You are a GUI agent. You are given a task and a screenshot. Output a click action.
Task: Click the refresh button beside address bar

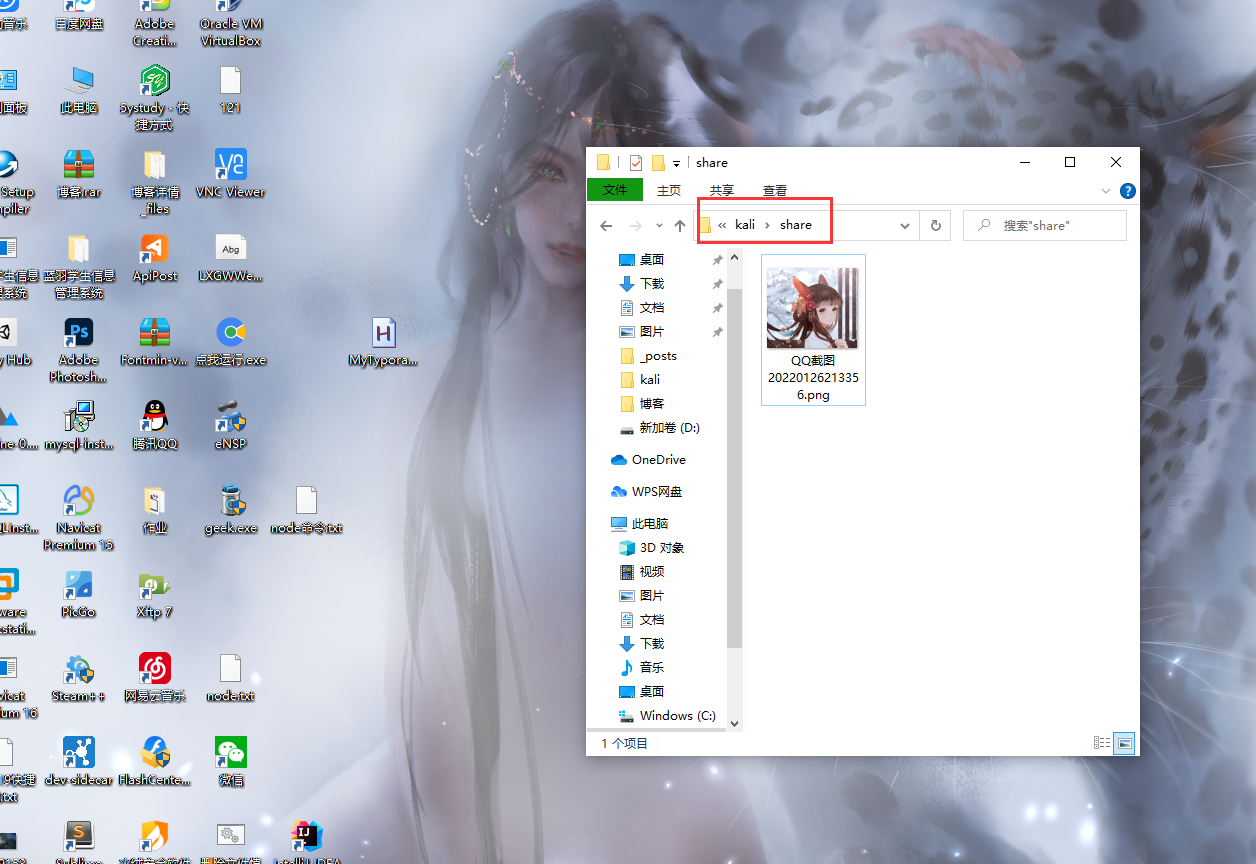click(936, 226)
